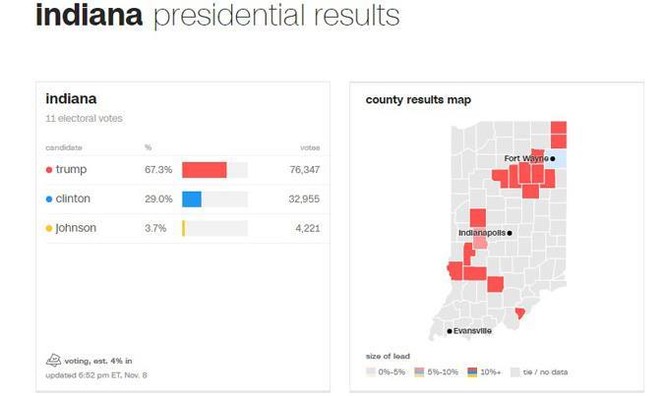Click the pink county below Indianapolis label
The image size is (665, 396).
[x=480, y=243]
